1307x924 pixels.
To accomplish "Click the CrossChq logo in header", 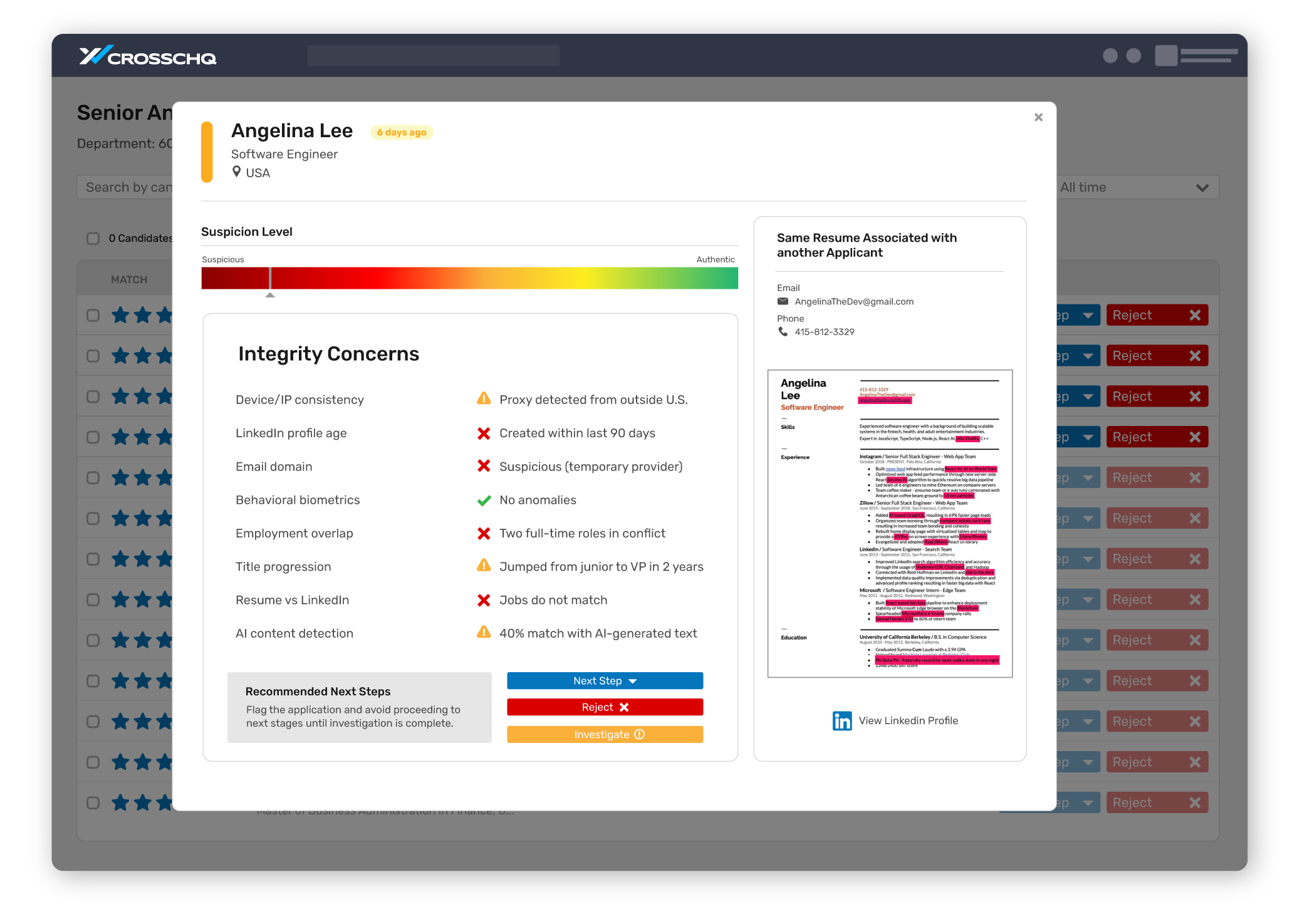I will [148, 56].
